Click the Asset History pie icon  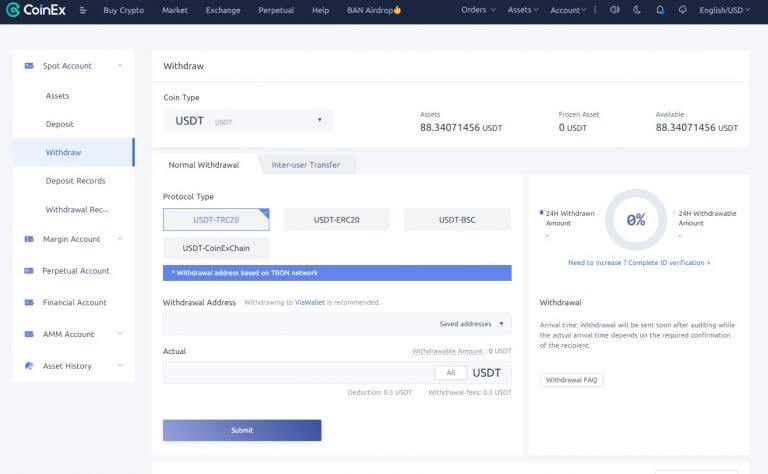coord(29,366)
